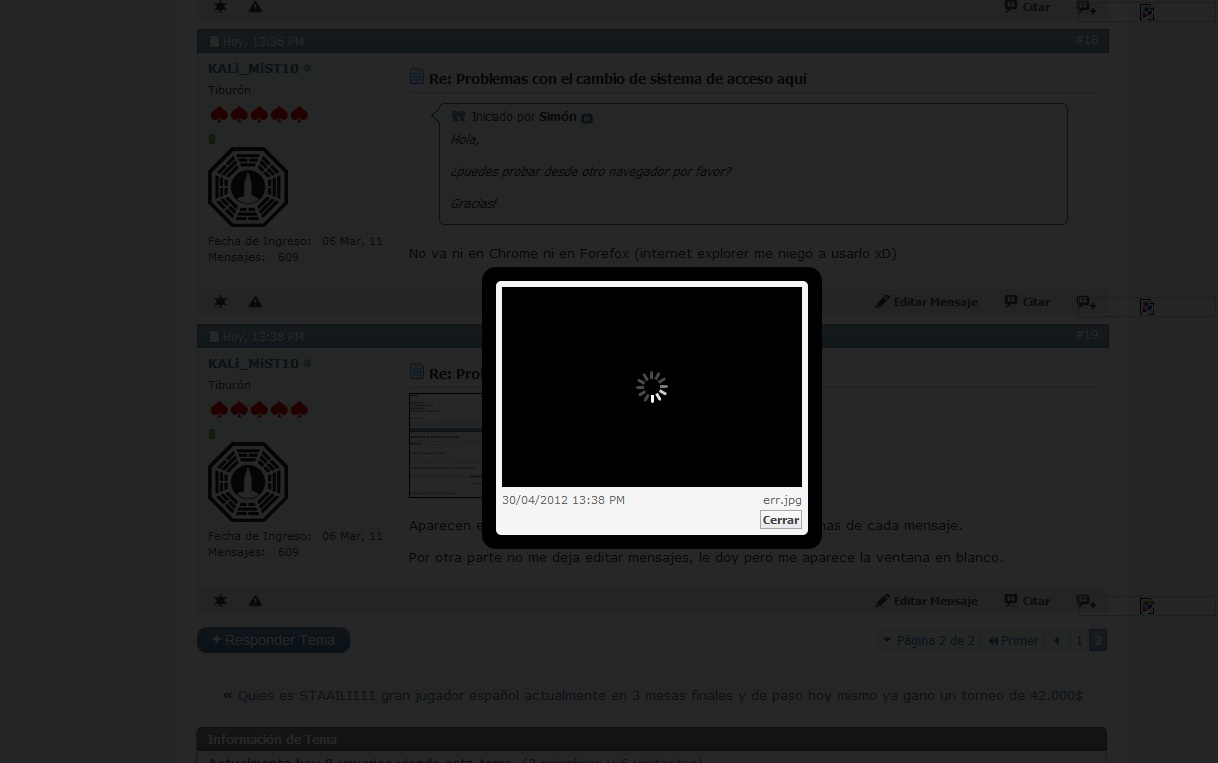Click the report warning icon under post #18

255,302
